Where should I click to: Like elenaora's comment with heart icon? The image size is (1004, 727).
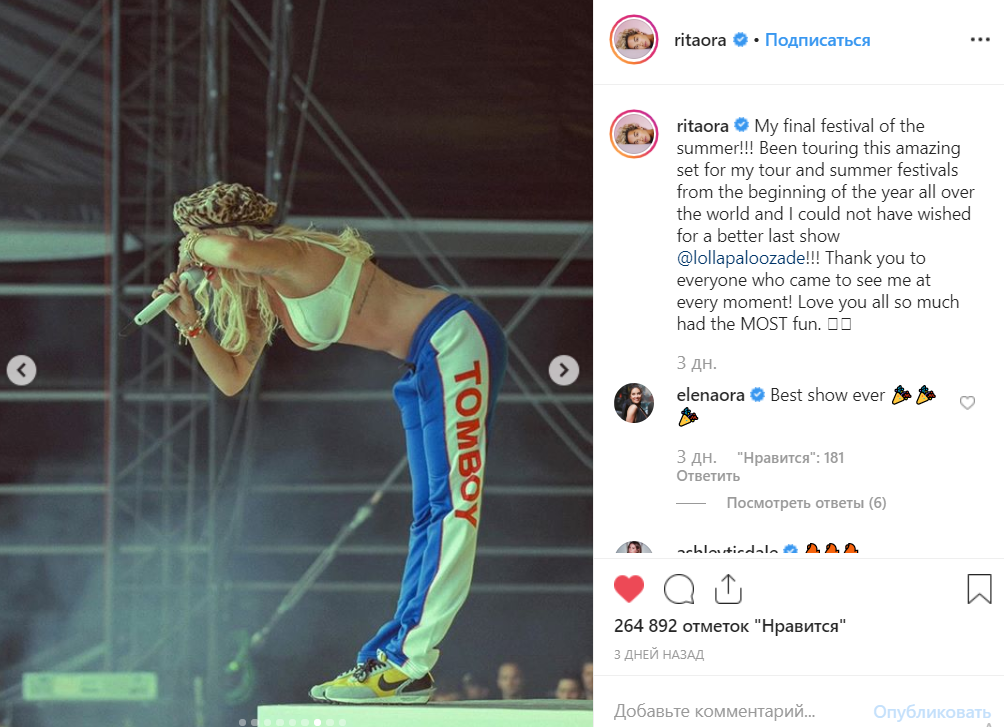click(x=967, y=402)
